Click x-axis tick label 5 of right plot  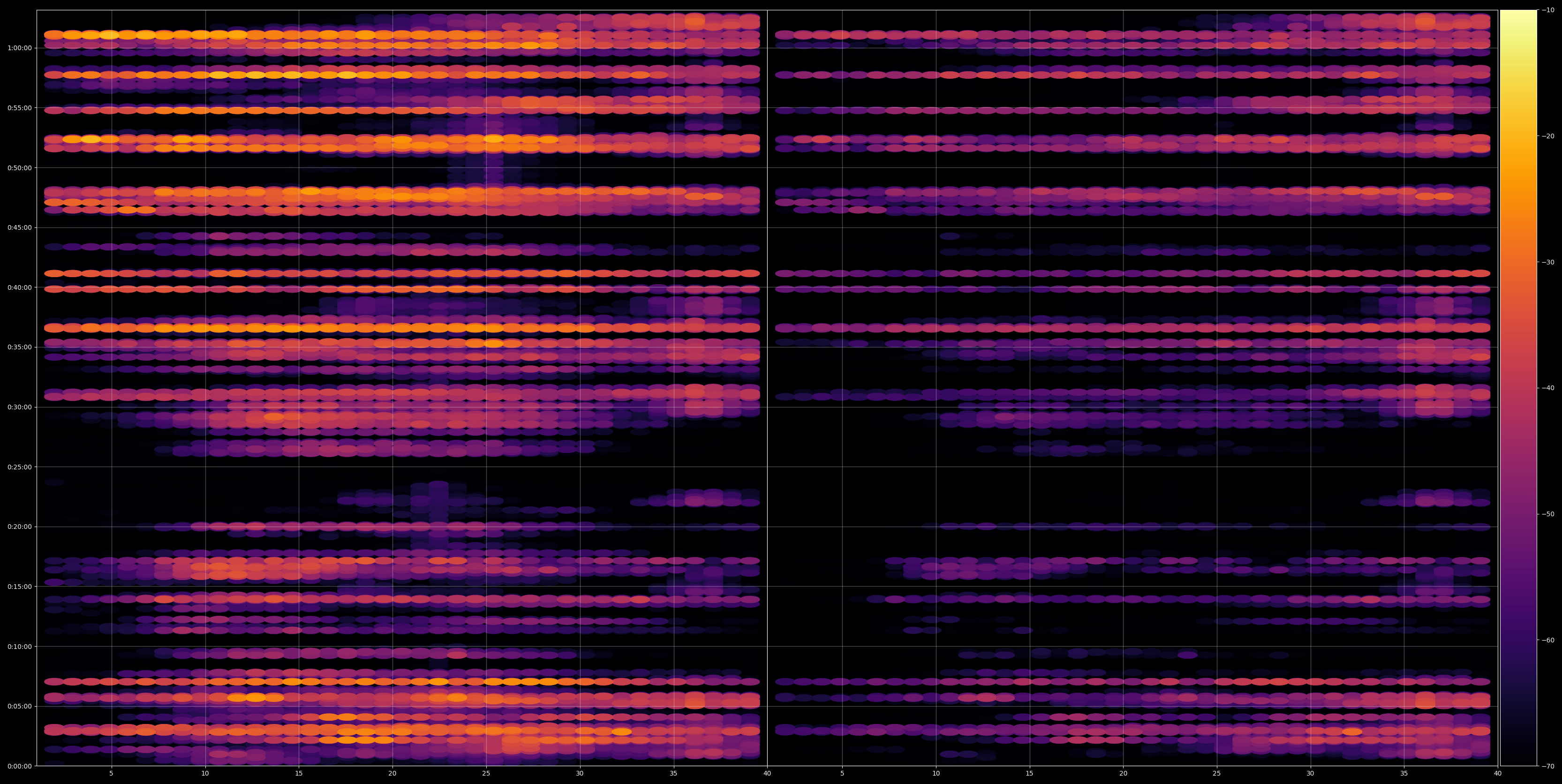pyautogui.click(x=842, y=774)
